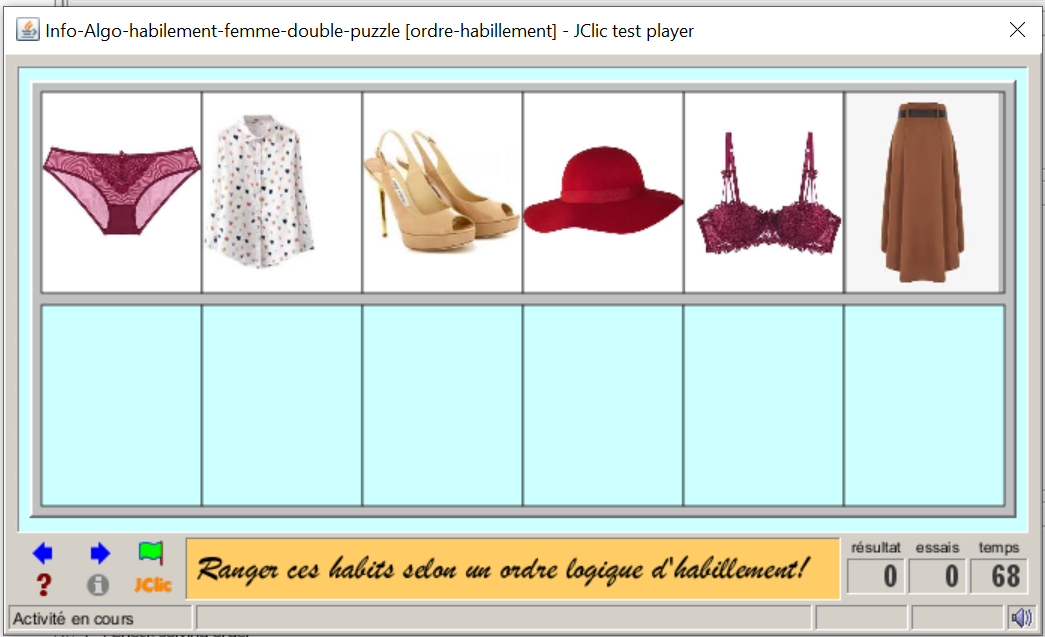Viewport: 1045px width, 637px height.
Task: Click the temps timer counter
Action: coord(998,577)
